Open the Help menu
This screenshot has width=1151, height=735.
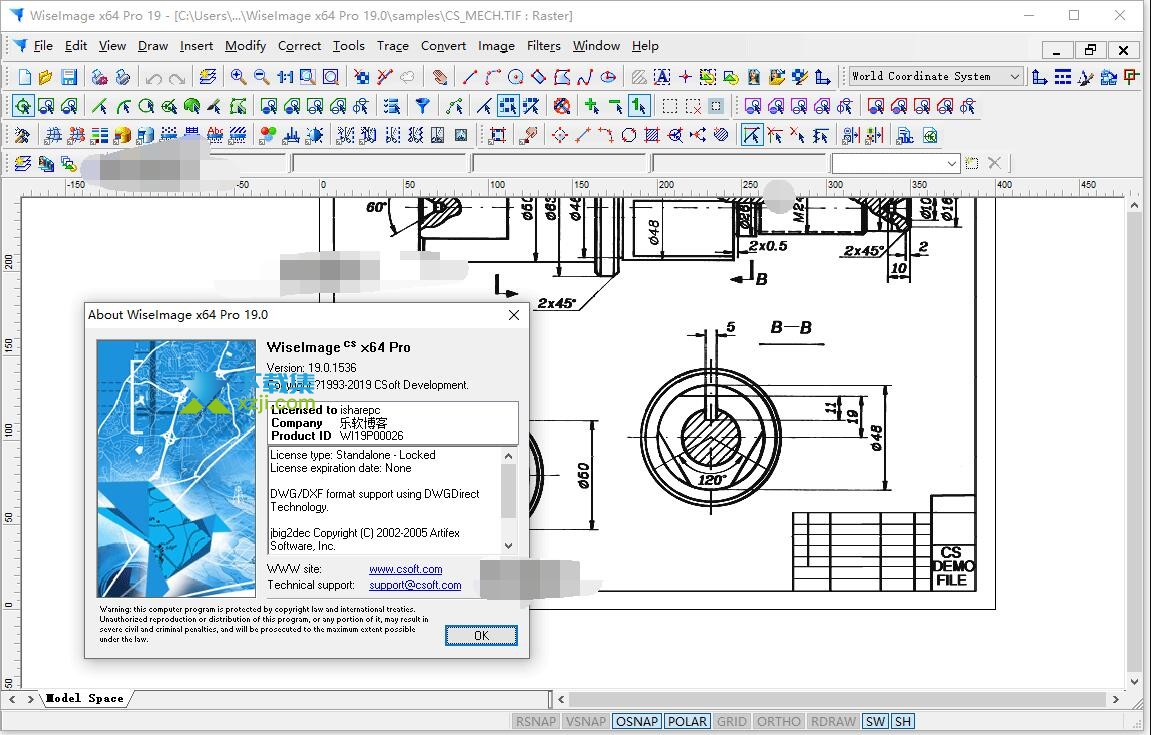645,46
